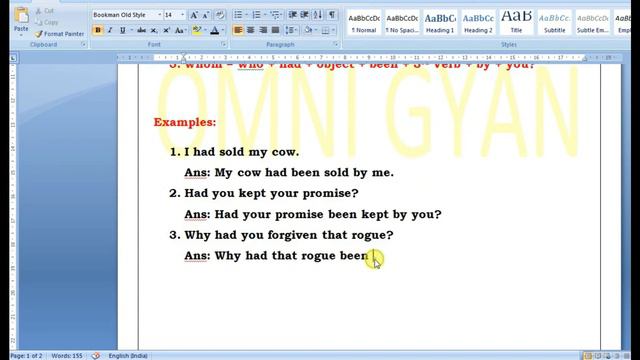Sort text with the A-Z icon
The image size is (640, 360).
[318, 15]
